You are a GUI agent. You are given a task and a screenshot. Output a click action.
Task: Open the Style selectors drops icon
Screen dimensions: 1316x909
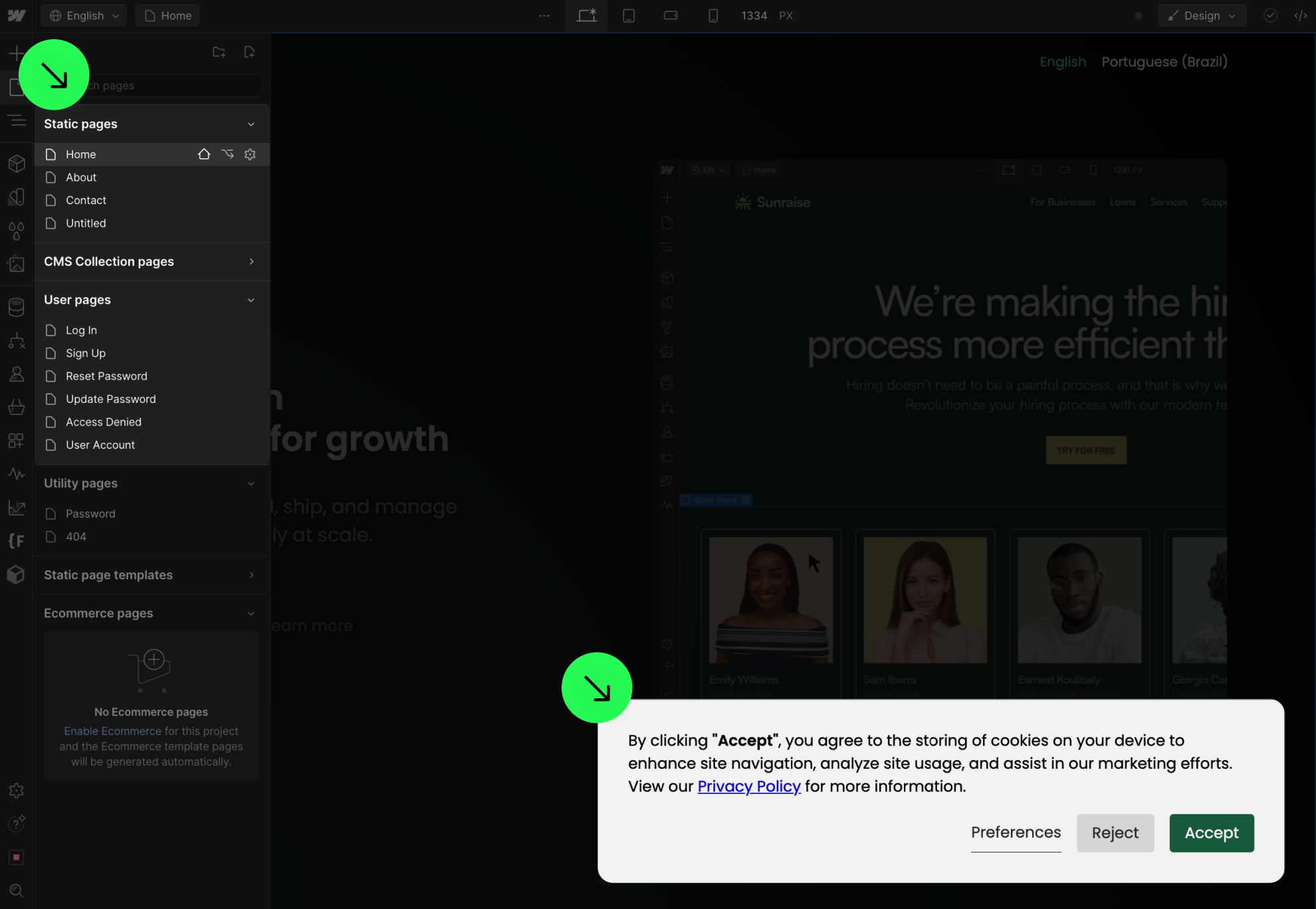17,231
